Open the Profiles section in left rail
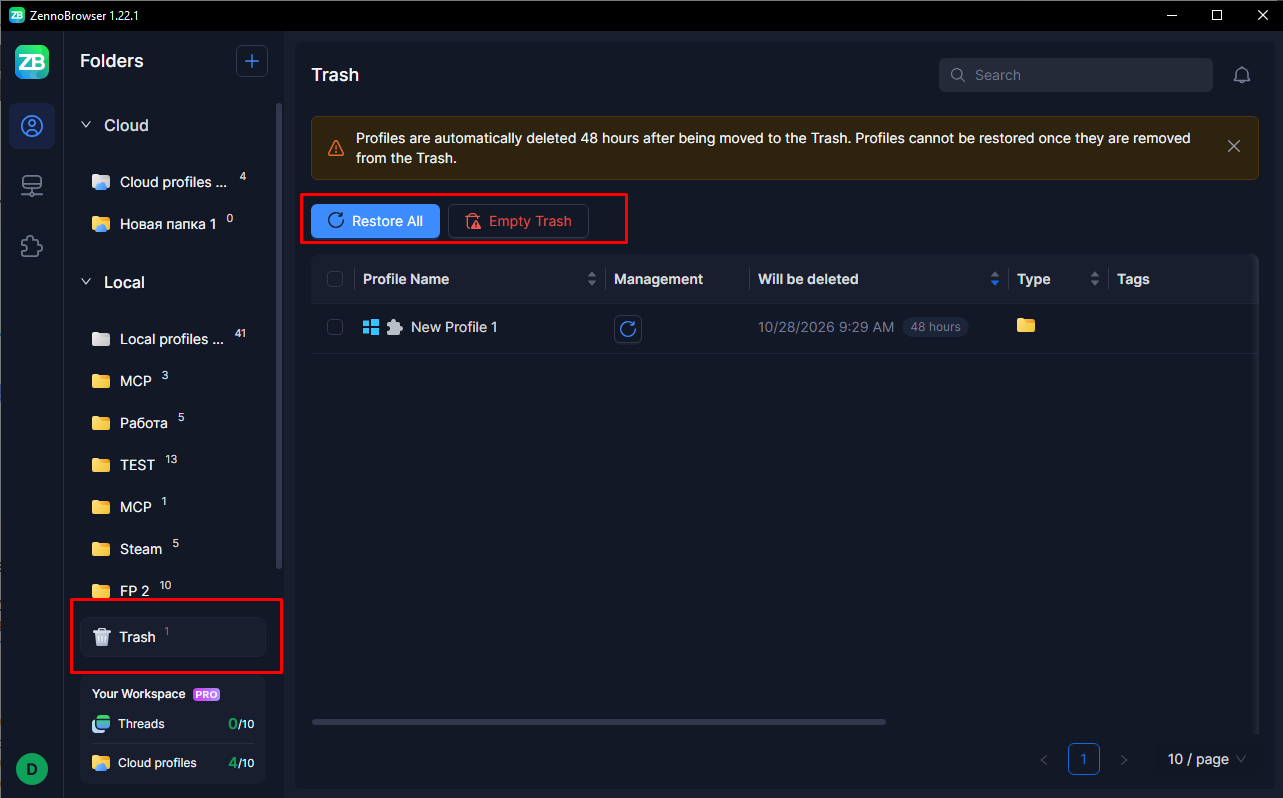Image resolution: width=1283 pixels, height=798 pixels. tap(32, 126)
